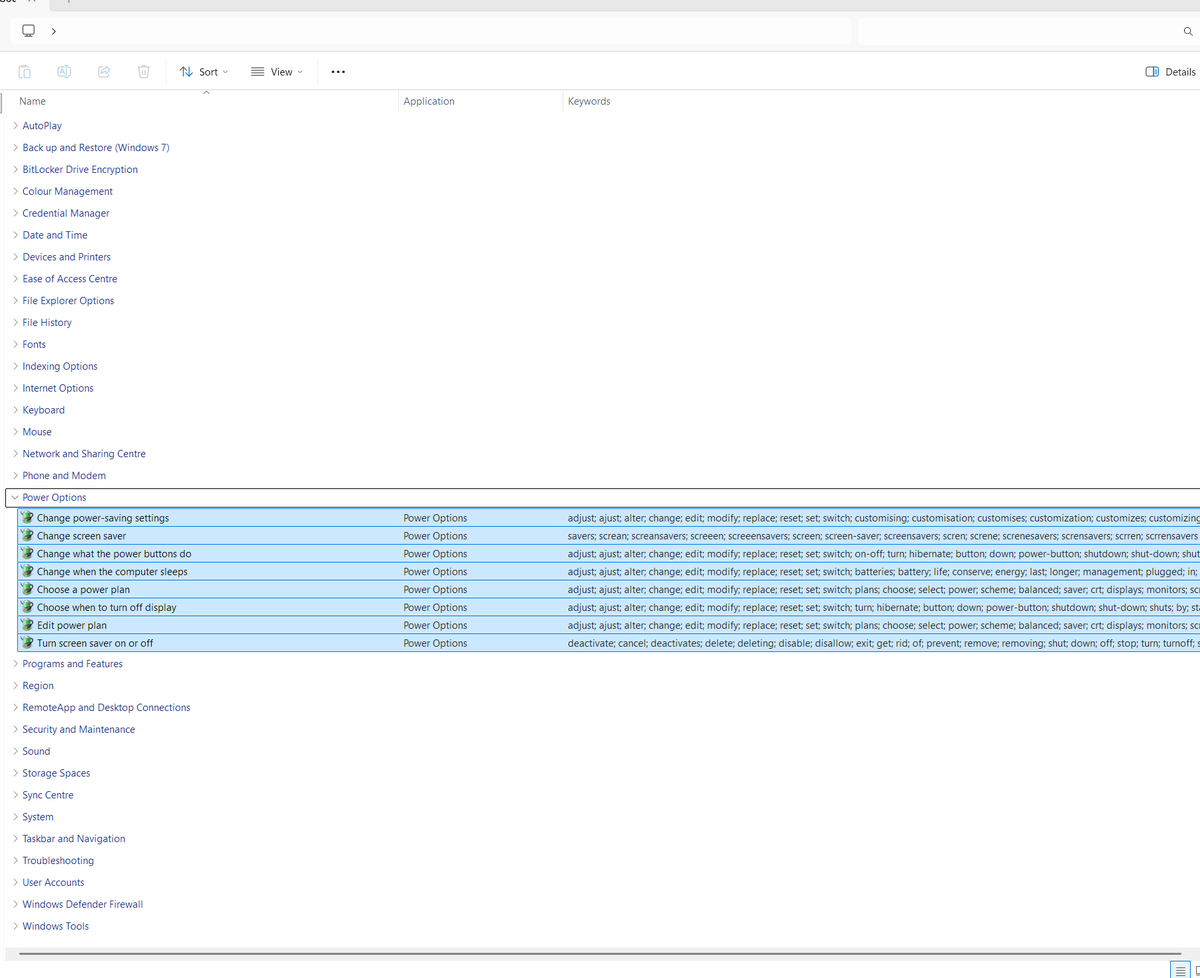Click icon of Turn screen saver on or off

pyautogui.click(x=27, y=644)
